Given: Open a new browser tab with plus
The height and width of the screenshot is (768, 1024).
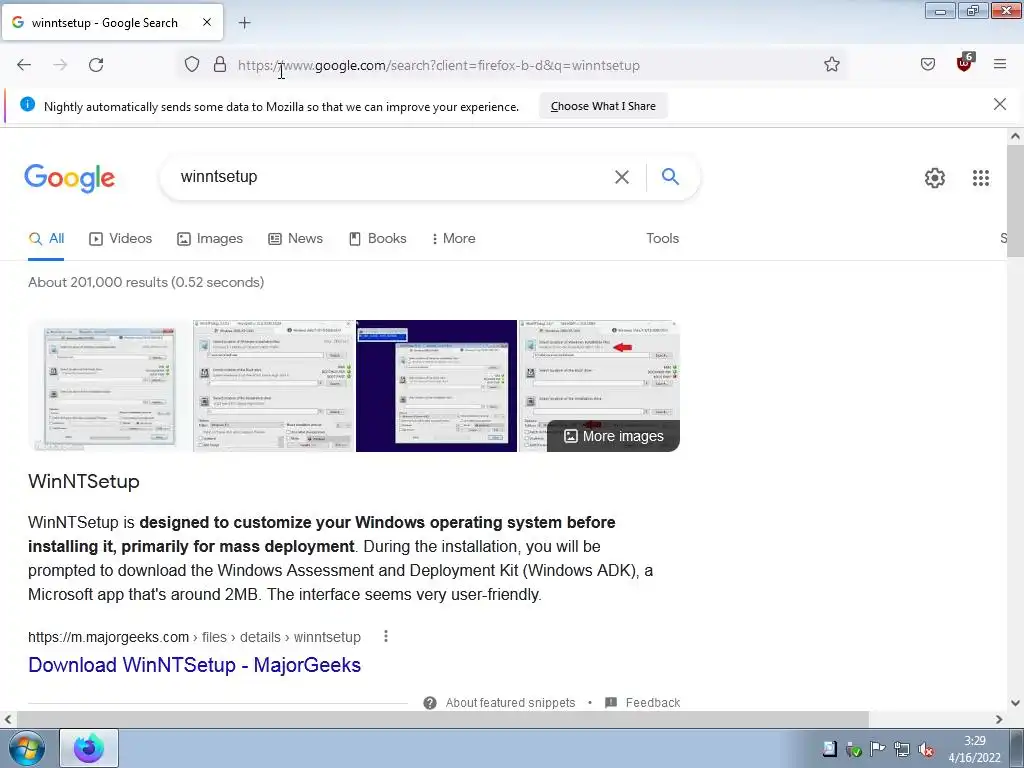Looking at the screenshot, I should (x=244, y=23).
